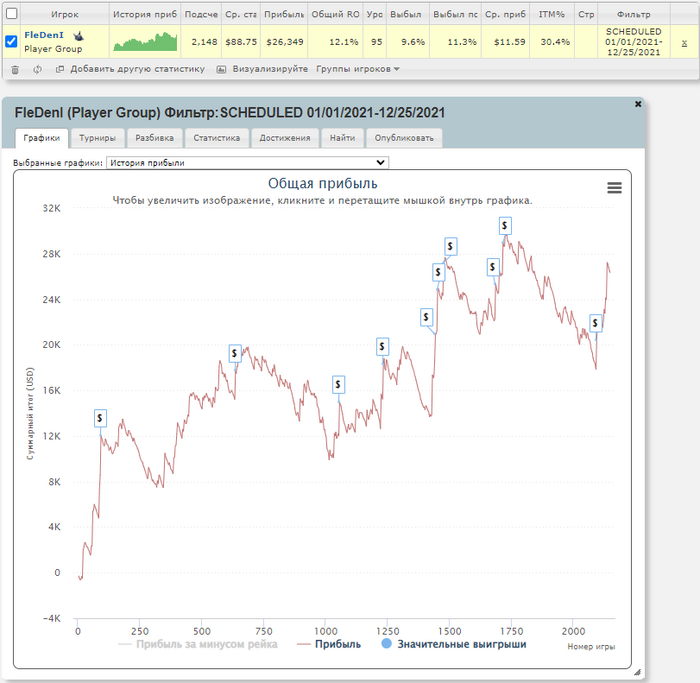This screenshot has height=683, width=700.
Task: Open the Найти tab
Action: tap(342, 138)
